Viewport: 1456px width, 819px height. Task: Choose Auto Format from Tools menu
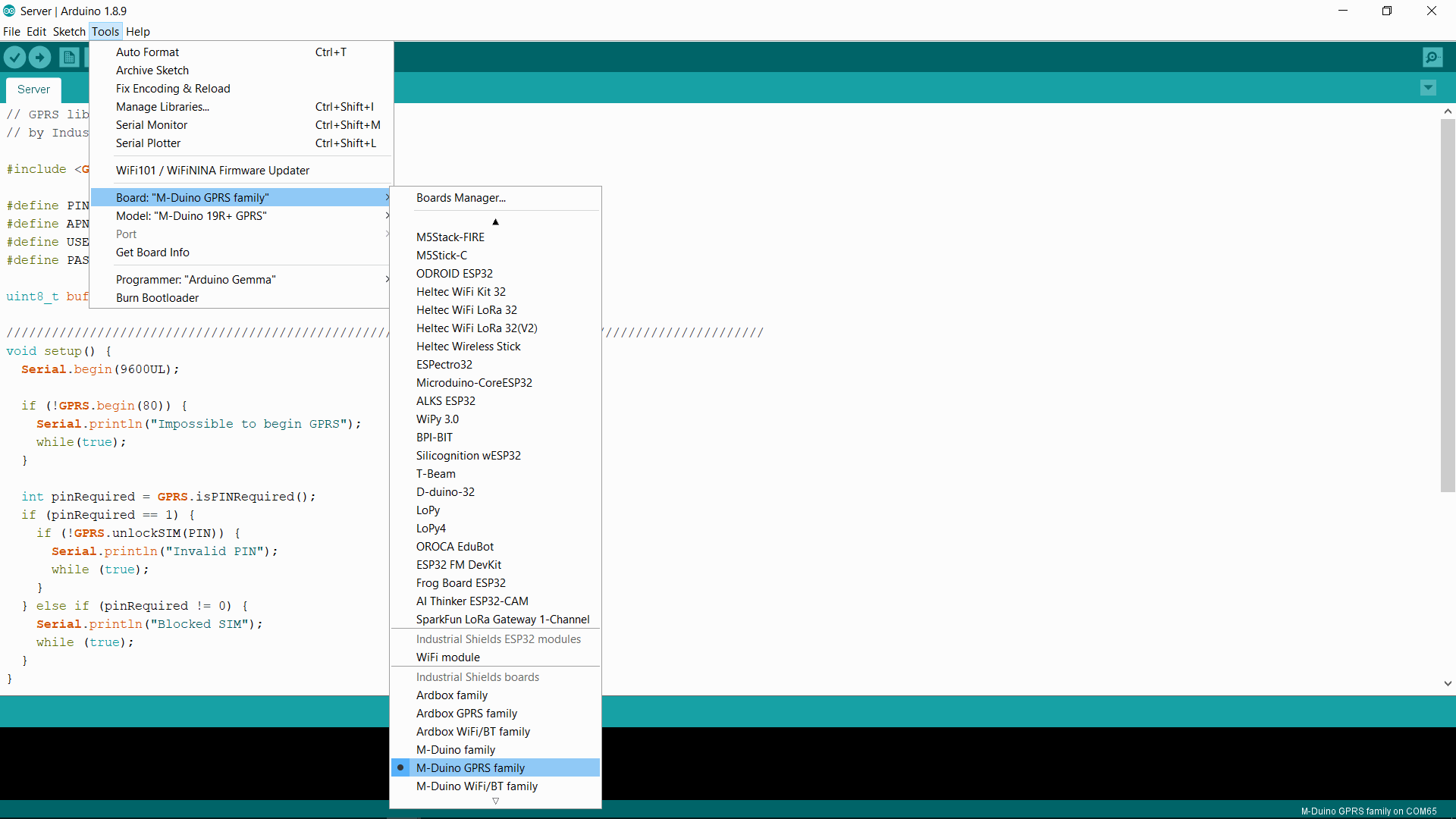click(x=241, y=52)
